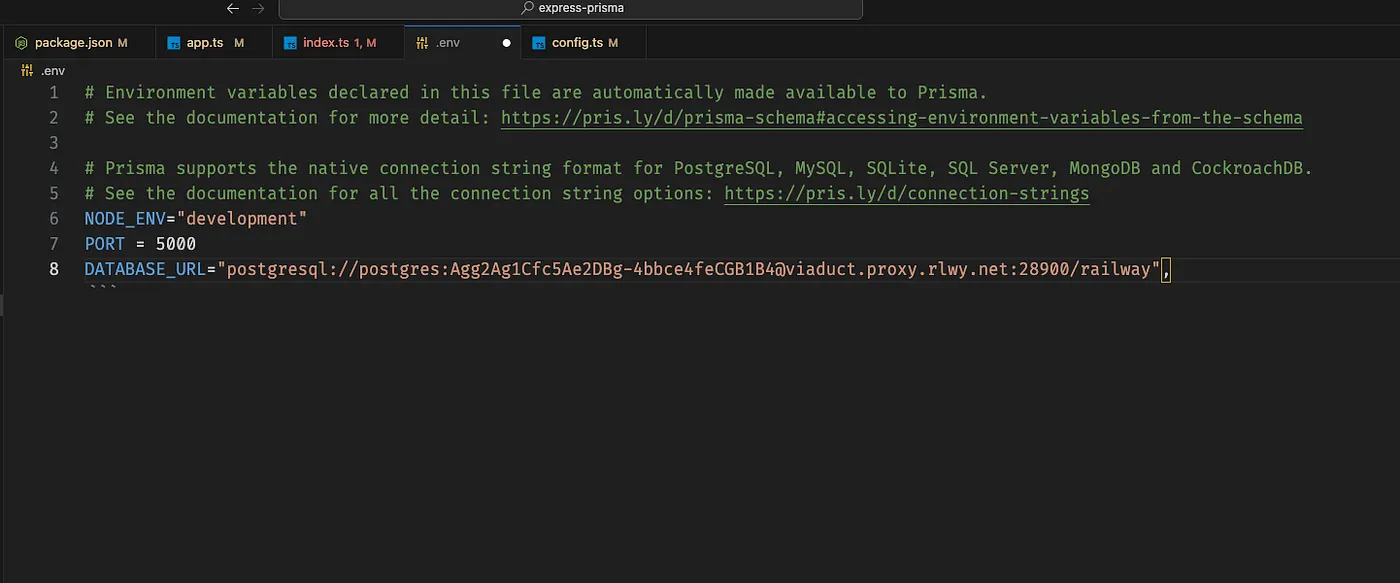Switch to the config.ts tab
This screenshot has height=583, width=1400.
[584, 43]
